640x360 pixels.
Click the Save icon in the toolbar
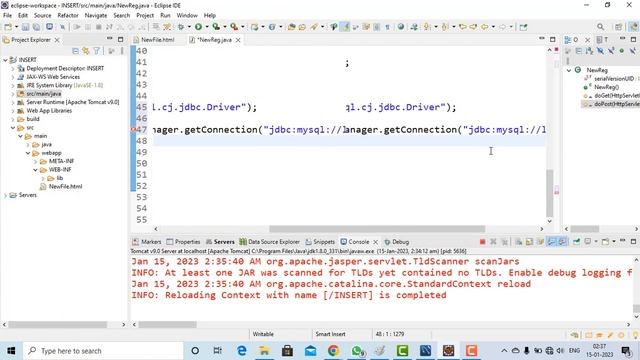pyautogui.click(x=25, y=27)
